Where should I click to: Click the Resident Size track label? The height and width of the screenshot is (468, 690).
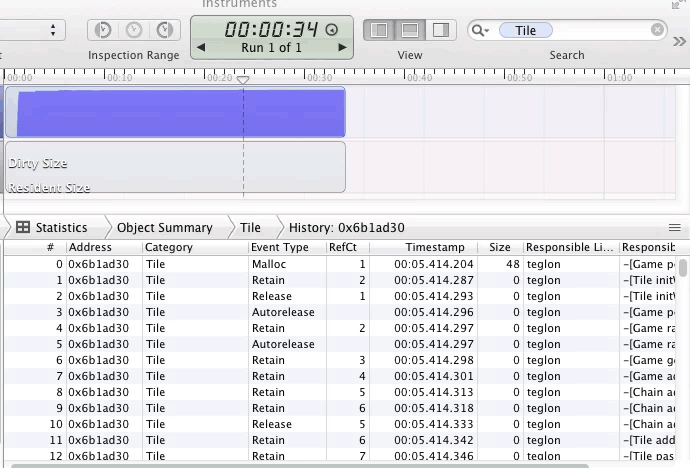[x=49, y=188]
